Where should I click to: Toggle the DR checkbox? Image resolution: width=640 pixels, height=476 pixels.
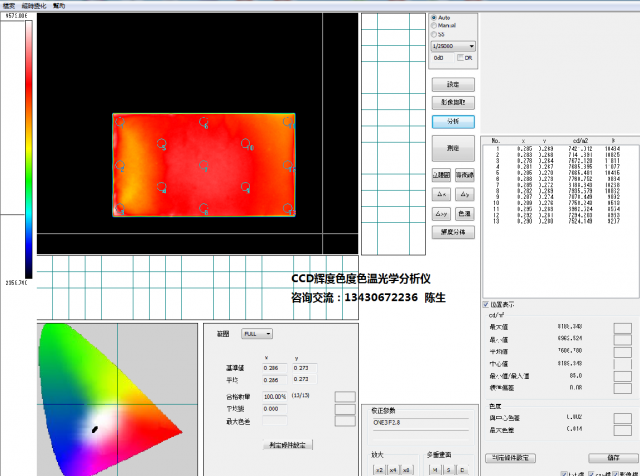point(461,58)
